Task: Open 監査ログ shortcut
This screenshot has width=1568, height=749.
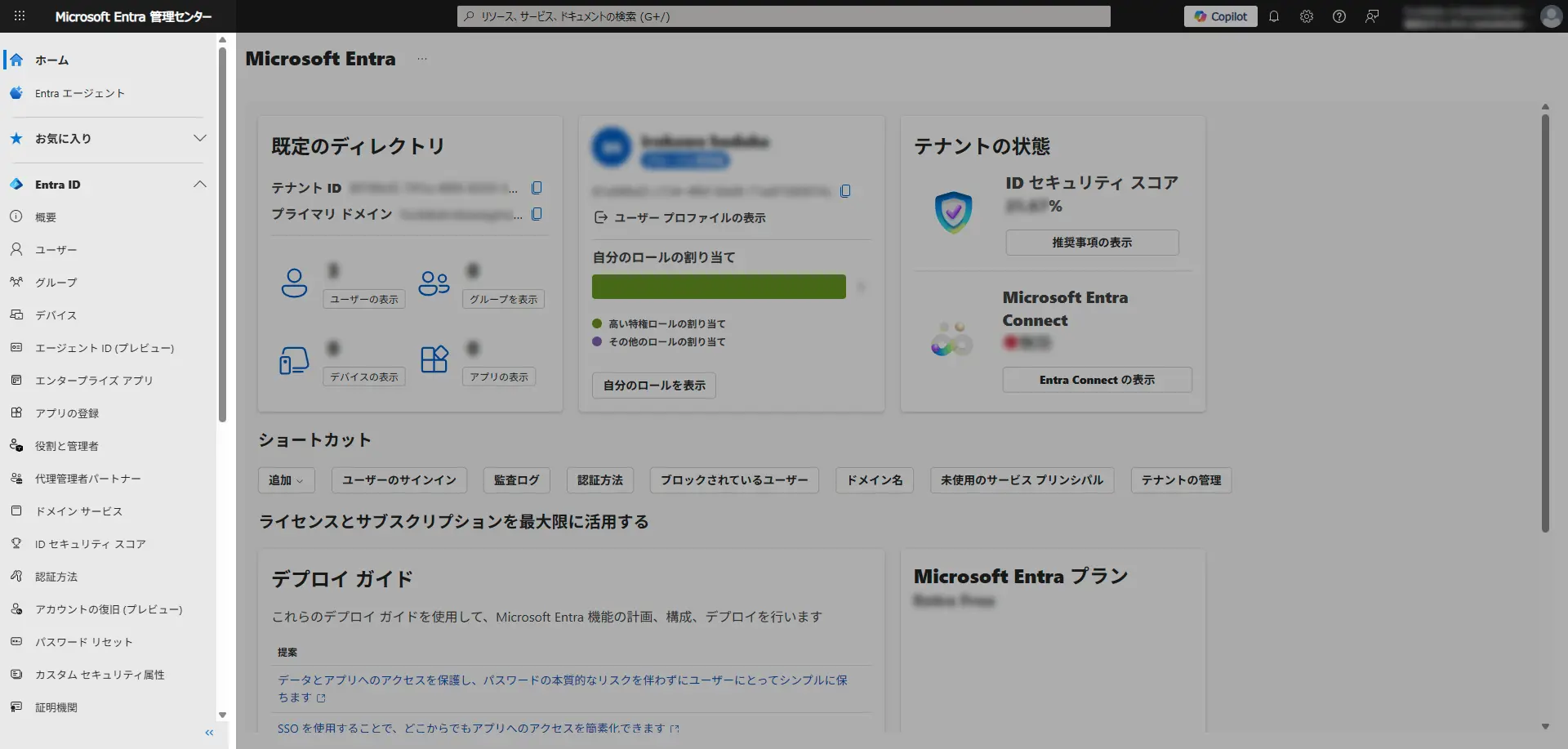Action: pos(517,480)
